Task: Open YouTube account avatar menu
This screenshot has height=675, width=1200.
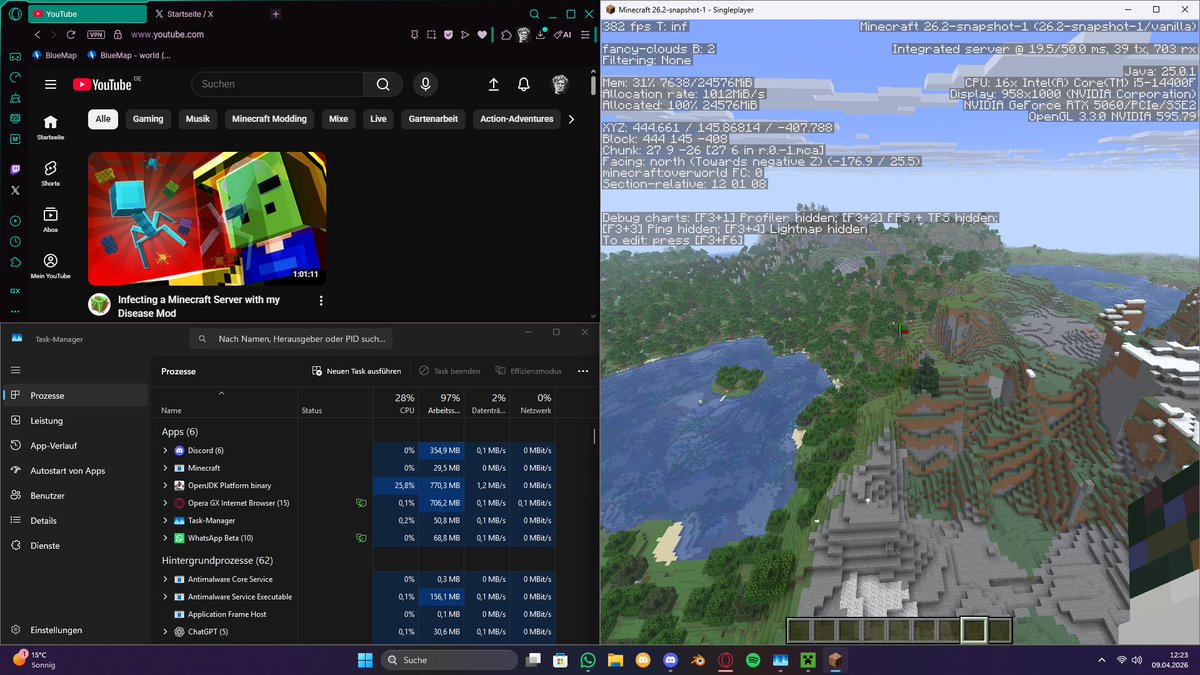Action: (560, 85)
